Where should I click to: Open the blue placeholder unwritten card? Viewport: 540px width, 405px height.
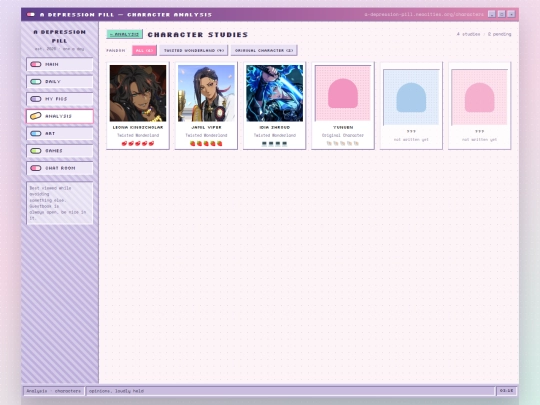click(x=411, y=106)
